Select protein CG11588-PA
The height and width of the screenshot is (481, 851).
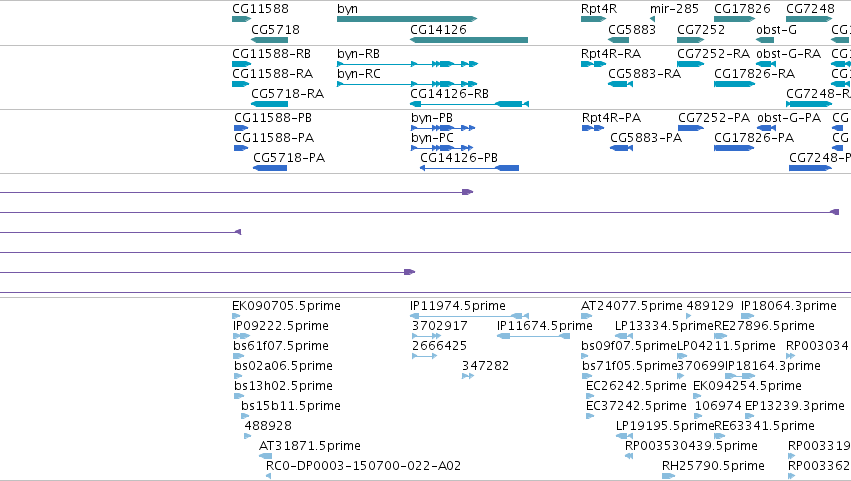click(x=274, y=138)
